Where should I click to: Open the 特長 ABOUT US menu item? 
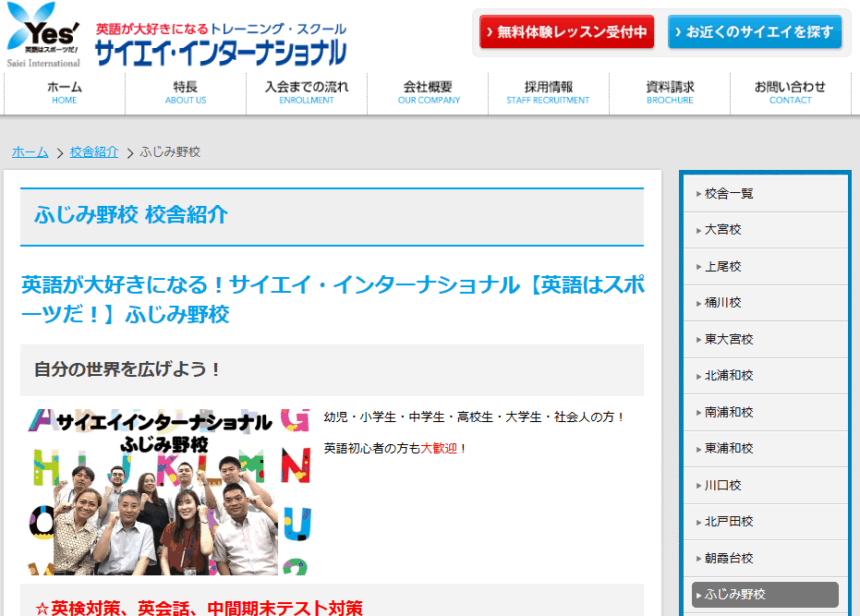(186, 93)
